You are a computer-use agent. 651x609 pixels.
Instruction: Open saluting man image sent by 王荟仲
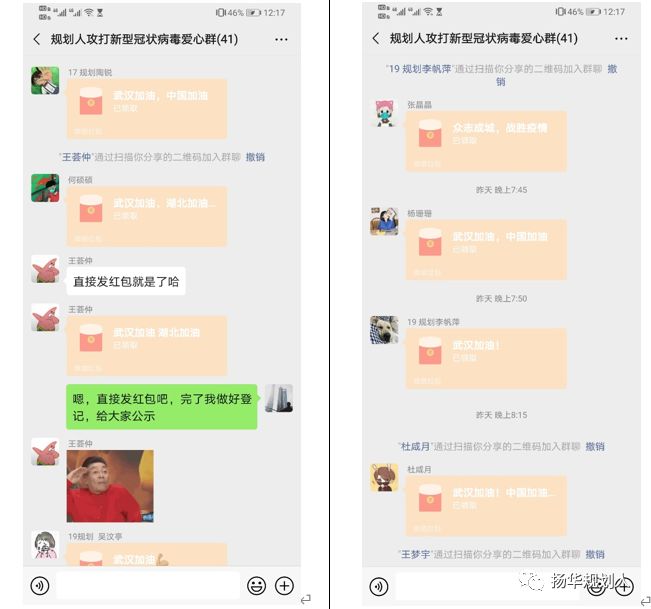coord(110,486)
